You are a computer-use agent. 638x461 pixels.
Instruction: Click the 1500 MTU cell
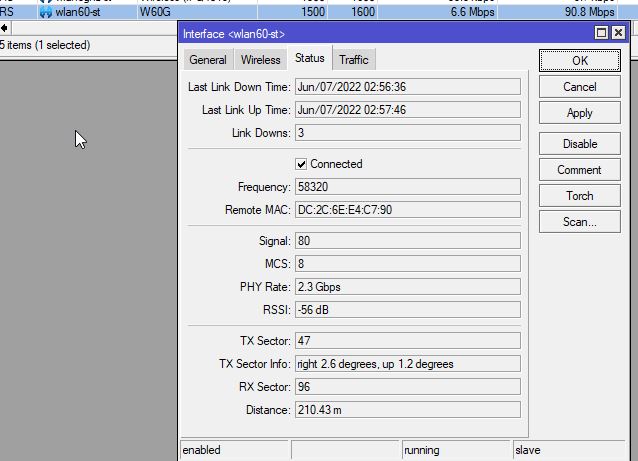[x=293, y=12]
